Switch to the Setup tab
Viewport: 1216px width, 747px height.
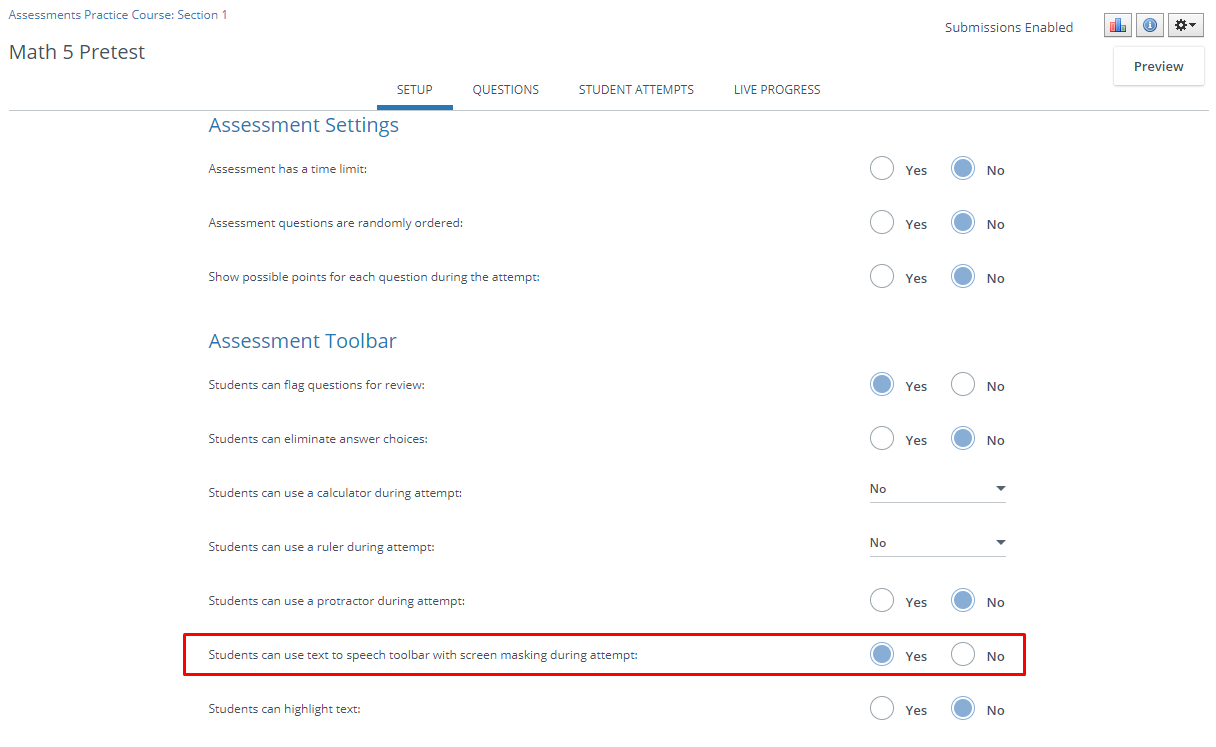click(415, 90)
